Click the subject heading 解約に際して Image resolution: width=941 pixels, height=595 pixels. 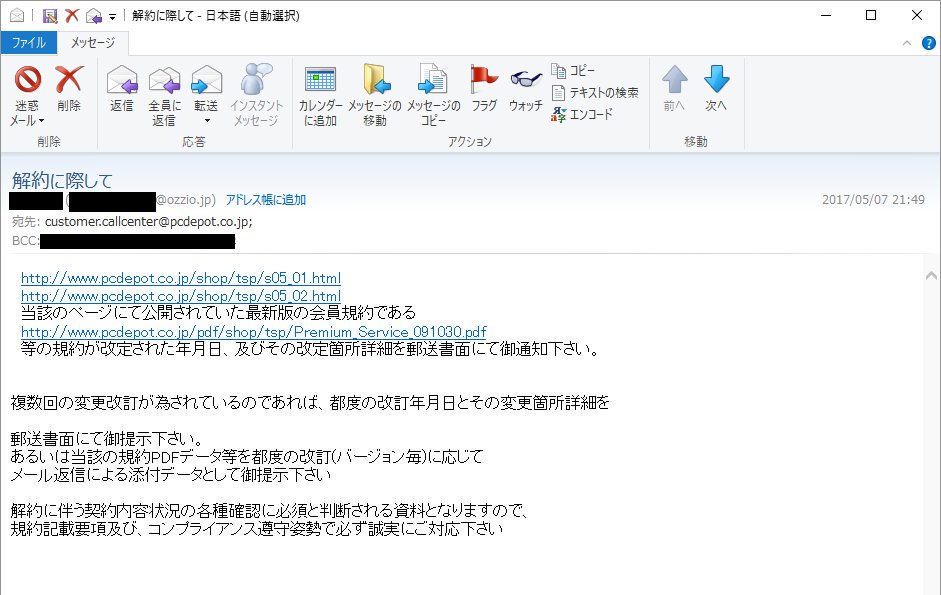point(62,181)
